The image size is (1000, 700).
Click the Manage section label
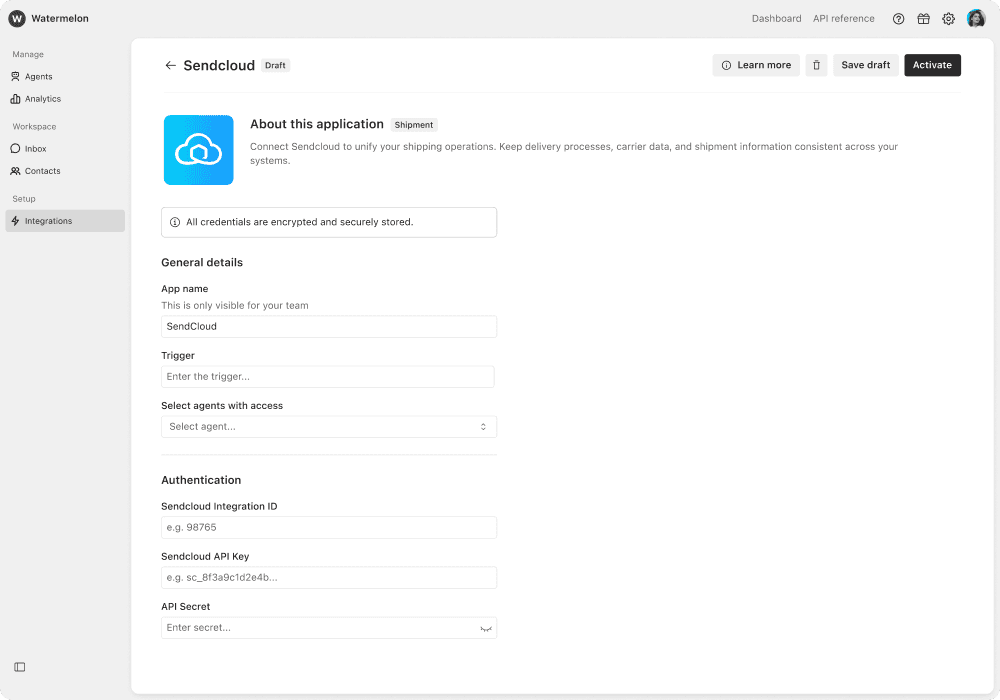click(28, 54)
